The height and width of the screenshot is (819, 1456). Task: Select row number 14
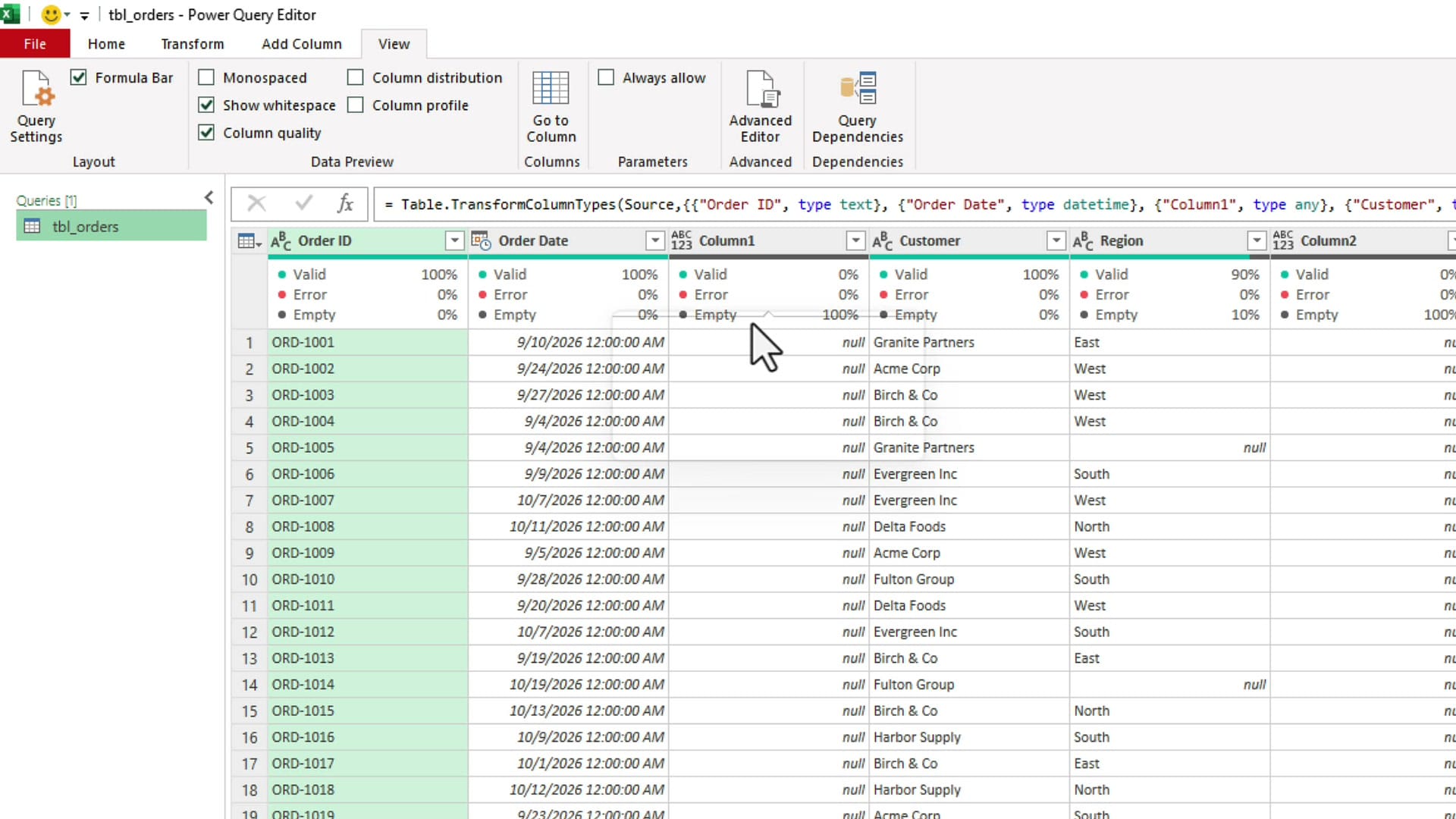click(249, 685)
